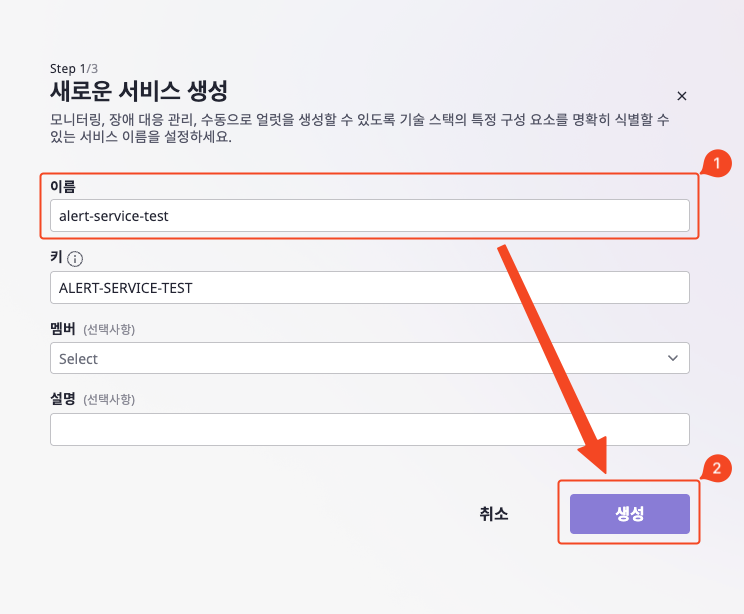Submit with the purple 생성 button
Screen dimensions: 744x614
630,513
